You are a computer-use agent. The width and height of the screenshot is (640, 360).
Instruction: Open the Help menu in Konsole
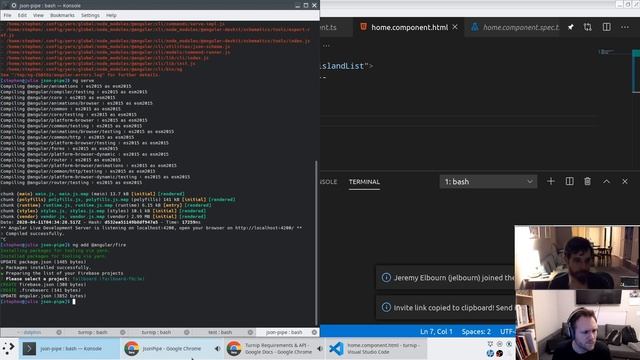point(111,15)
